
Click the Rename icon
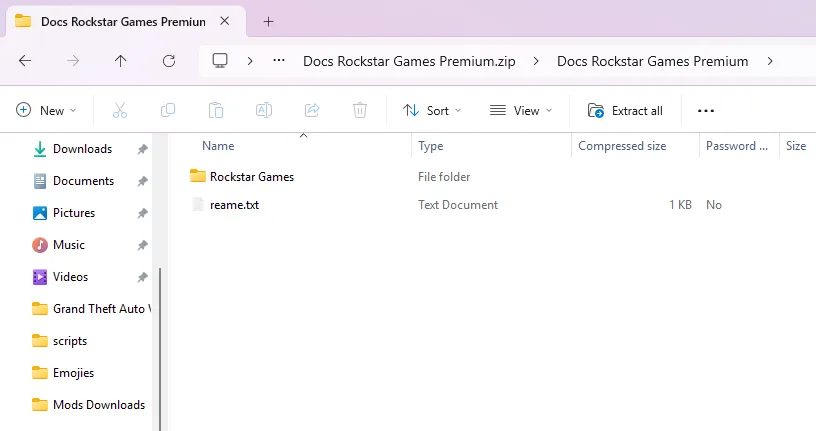coord(264,110)
